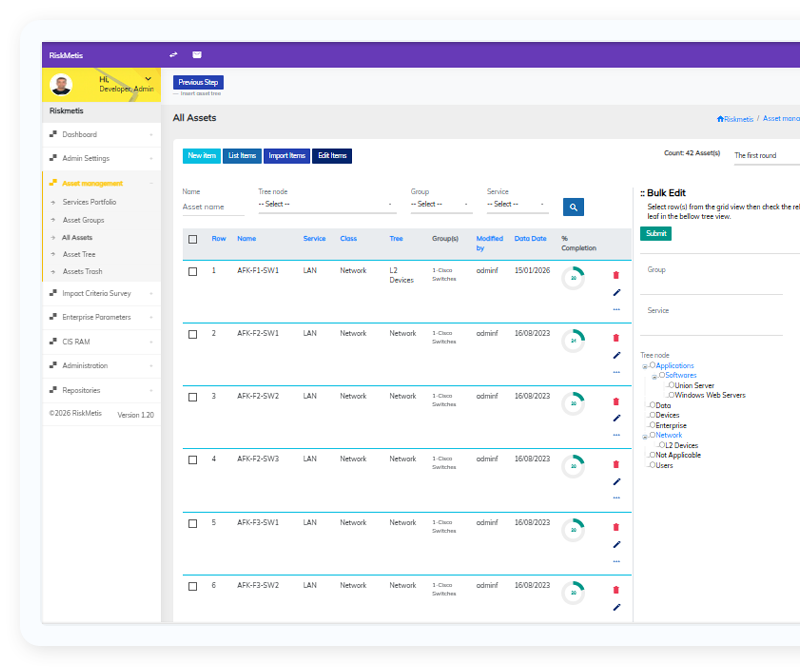
Task: Open the Tree node filter dropdown
Action: (327, 204)
